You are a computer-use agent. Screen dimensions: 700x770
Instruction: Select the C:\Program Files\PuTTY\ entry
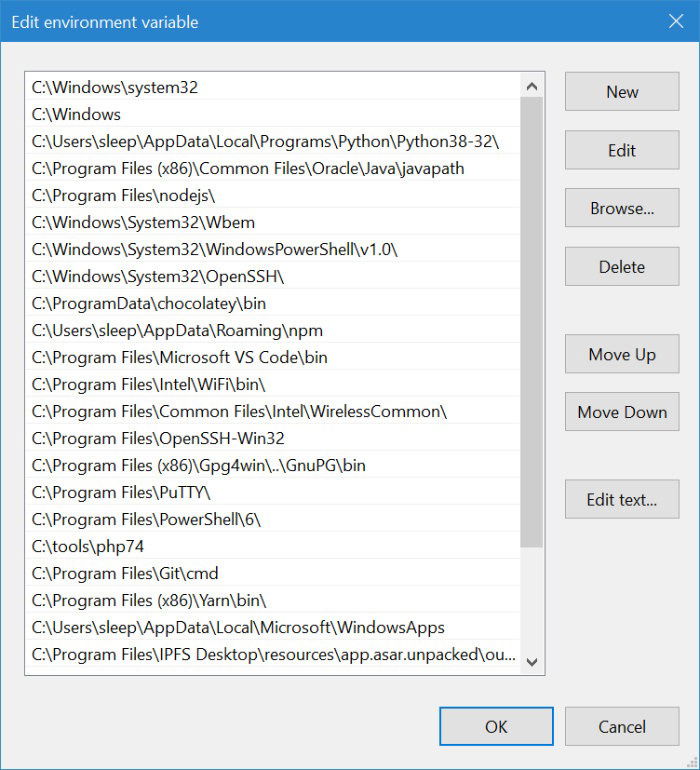(273, 493)
